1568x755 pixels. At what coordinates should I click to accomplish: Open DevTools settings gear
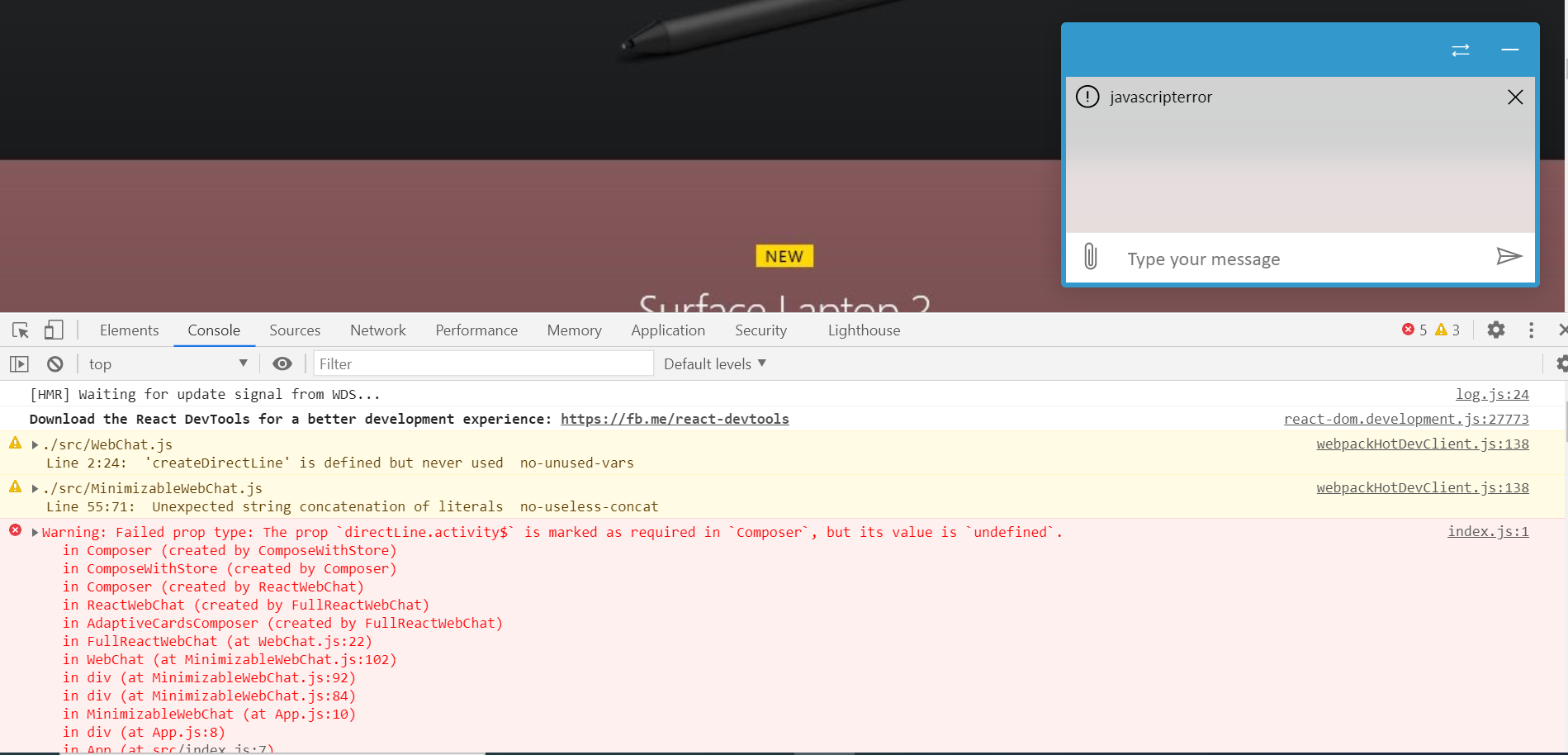coord(1496,330)
